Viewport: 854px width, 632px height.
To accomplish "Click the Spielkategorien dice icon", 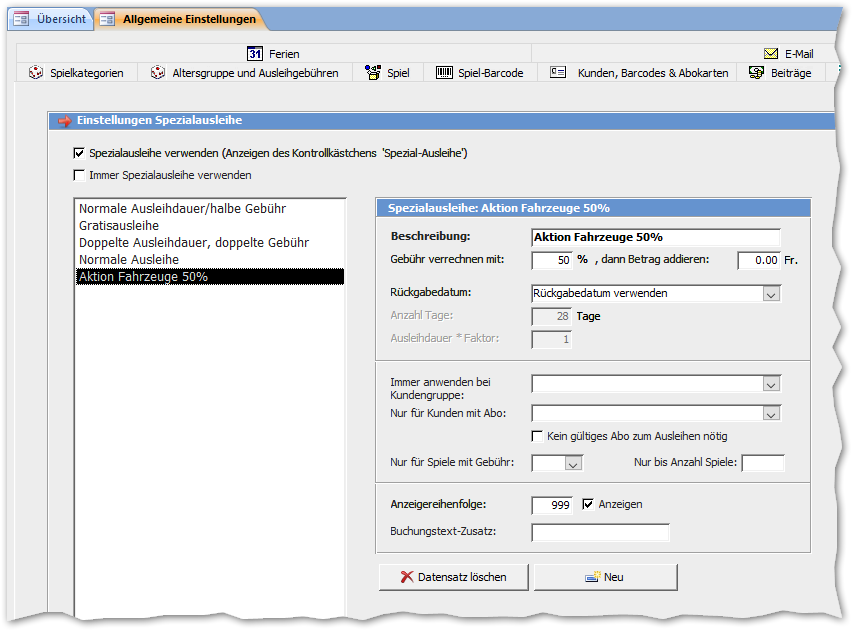I will [36, 72].
